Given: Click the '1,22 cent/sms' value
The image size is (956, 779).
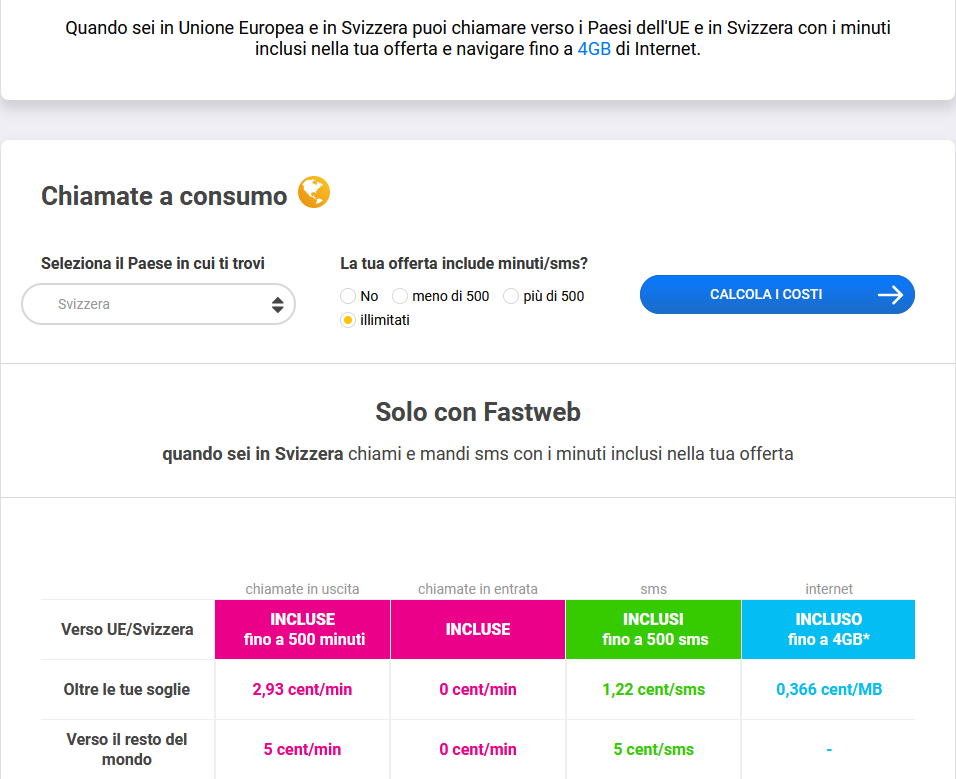Looking at the screenshot, I should (x=654, y=689).
